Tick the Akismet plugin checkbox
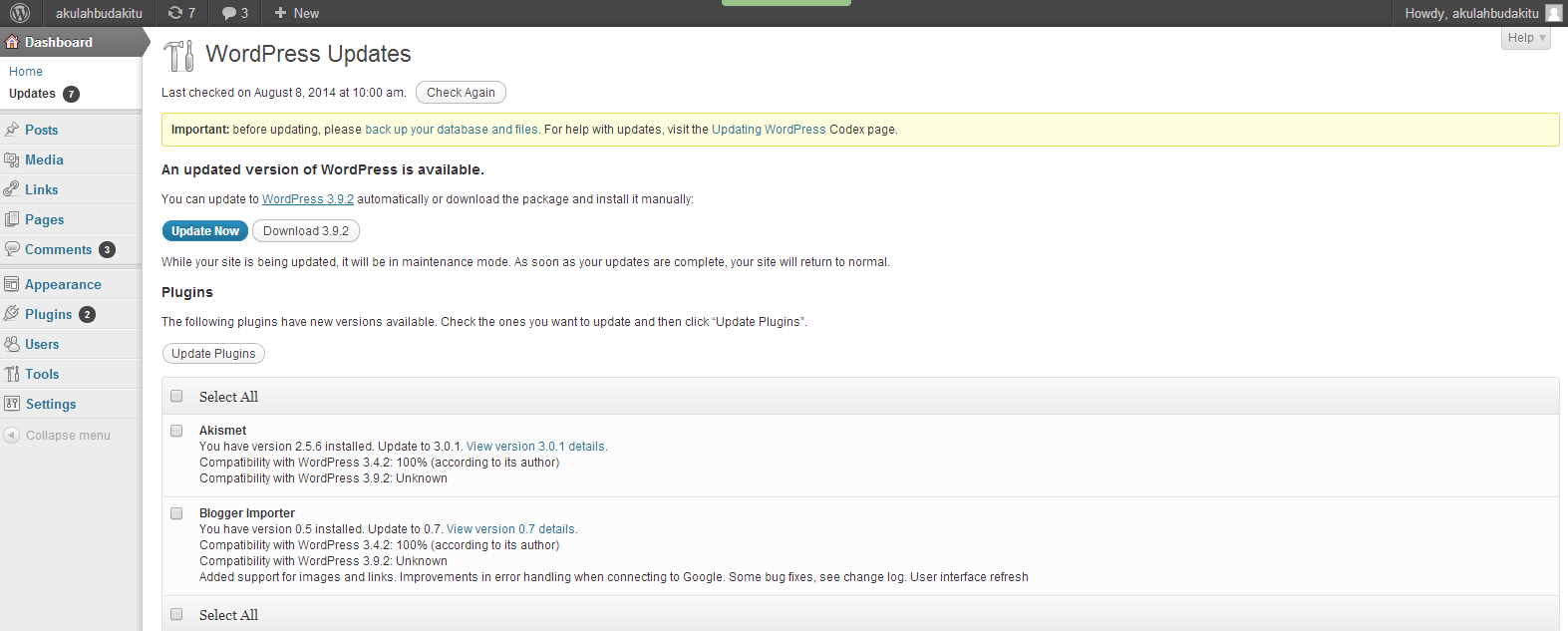This screenshot has height=631, width=1568. pos(176,431)
